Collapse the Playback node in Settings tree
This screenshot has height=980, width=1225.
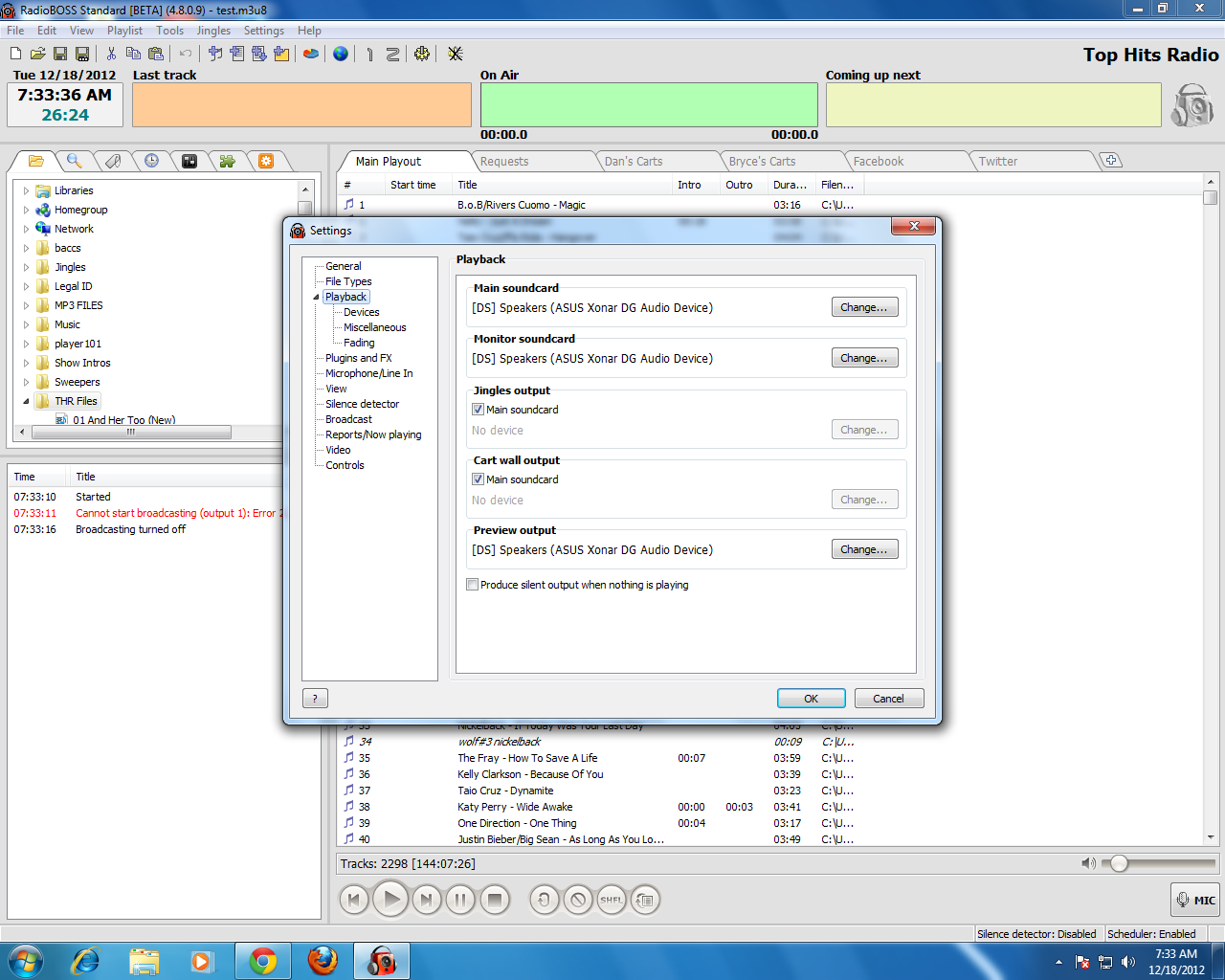coord(316,298)
